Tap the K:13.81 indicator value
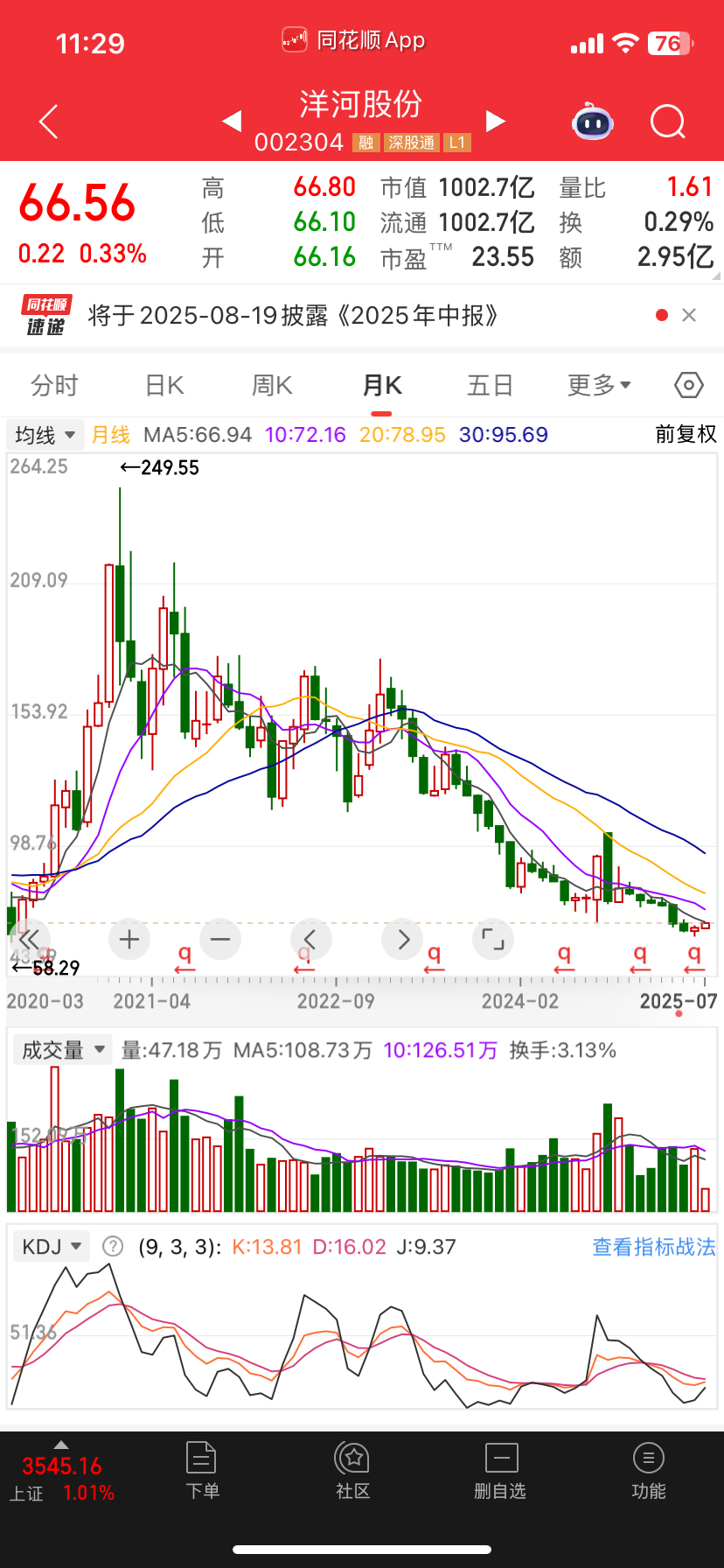Screen dimensions: 724x1568 click(267, 1247)
